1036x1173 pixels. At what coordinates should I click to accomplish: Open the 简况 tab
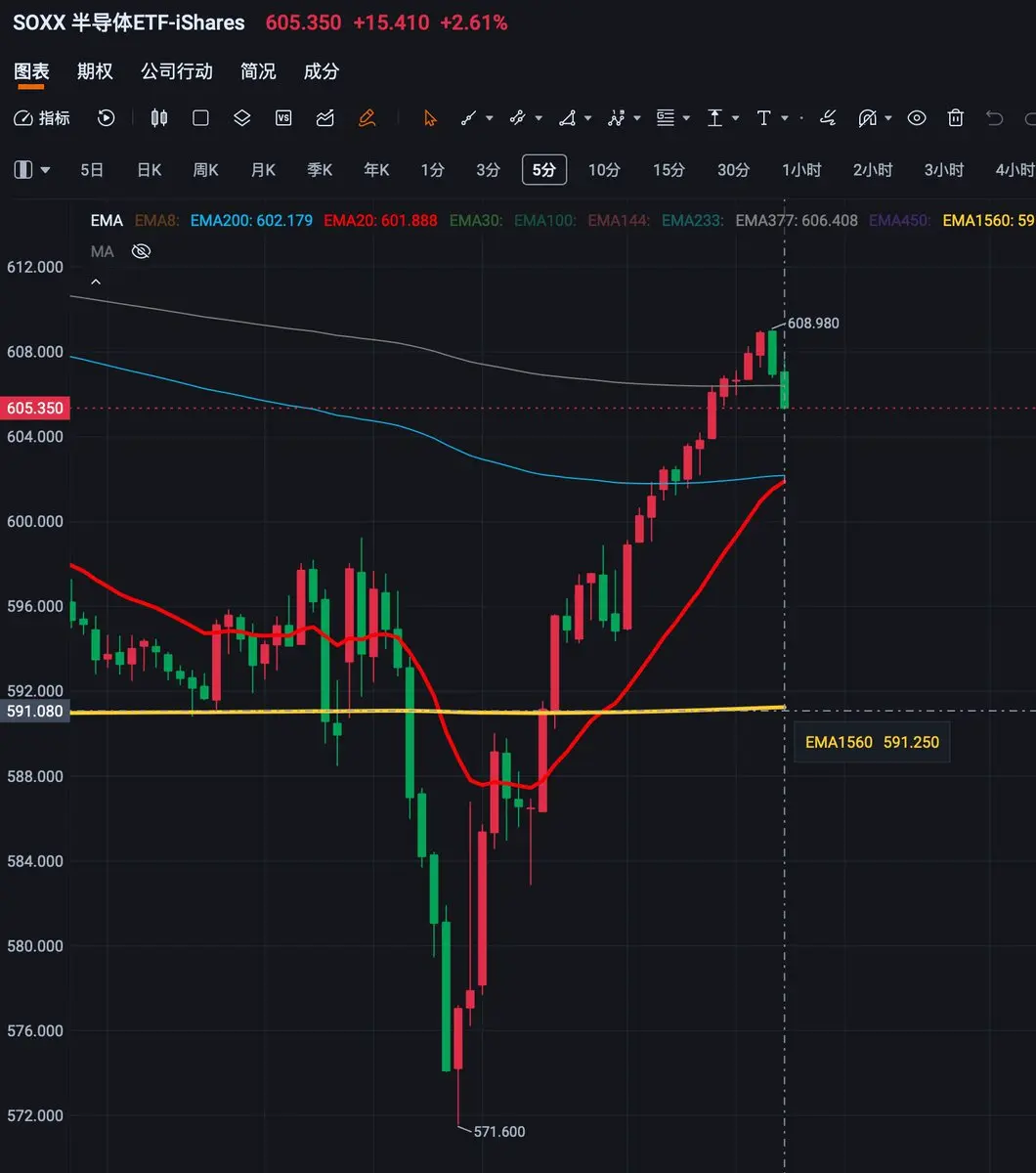pyautogui.click(x=258, y=71)
